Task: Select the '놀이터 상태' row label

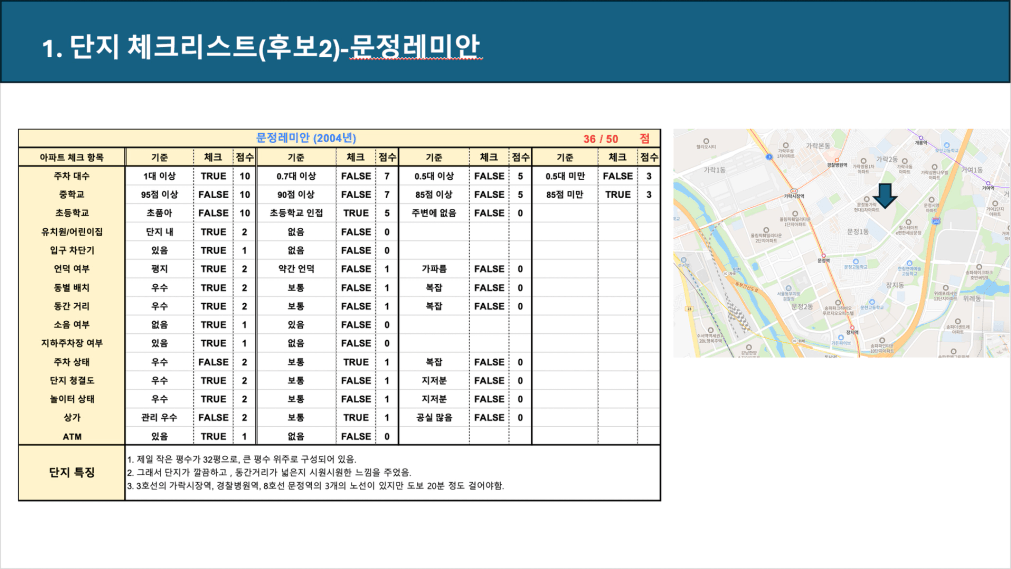Action: pos(72,399)
